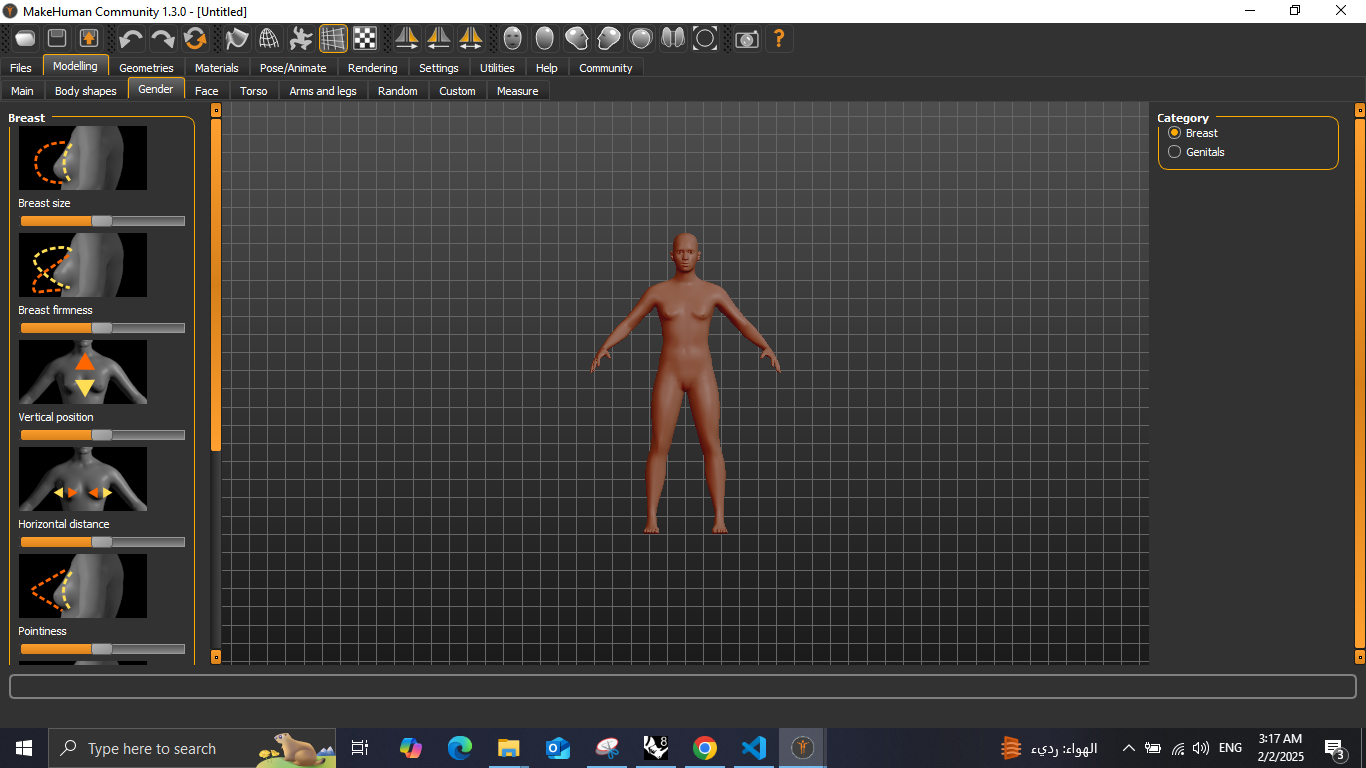Click the Save floppy disk icon
This screenshot has width=1366, height=768.
coord(57,39)
